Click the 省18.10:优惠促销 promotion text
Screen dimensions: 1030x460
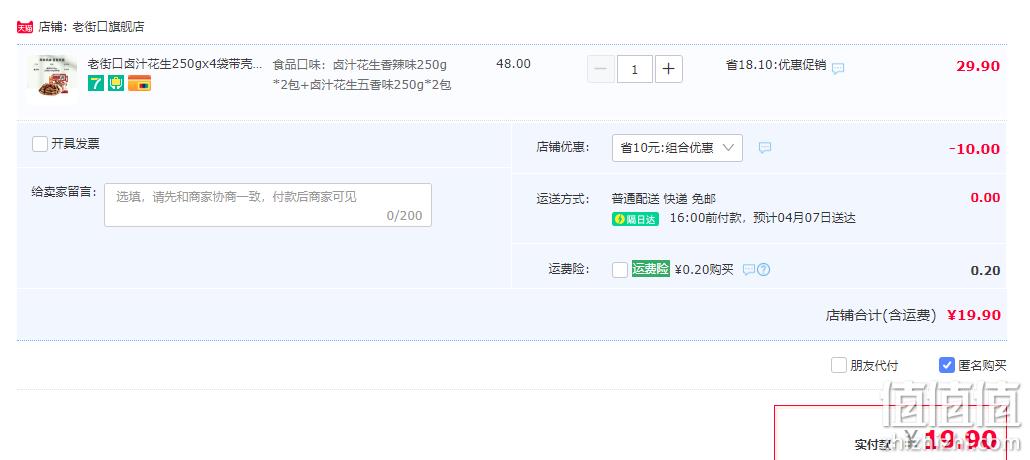point(776,65)
